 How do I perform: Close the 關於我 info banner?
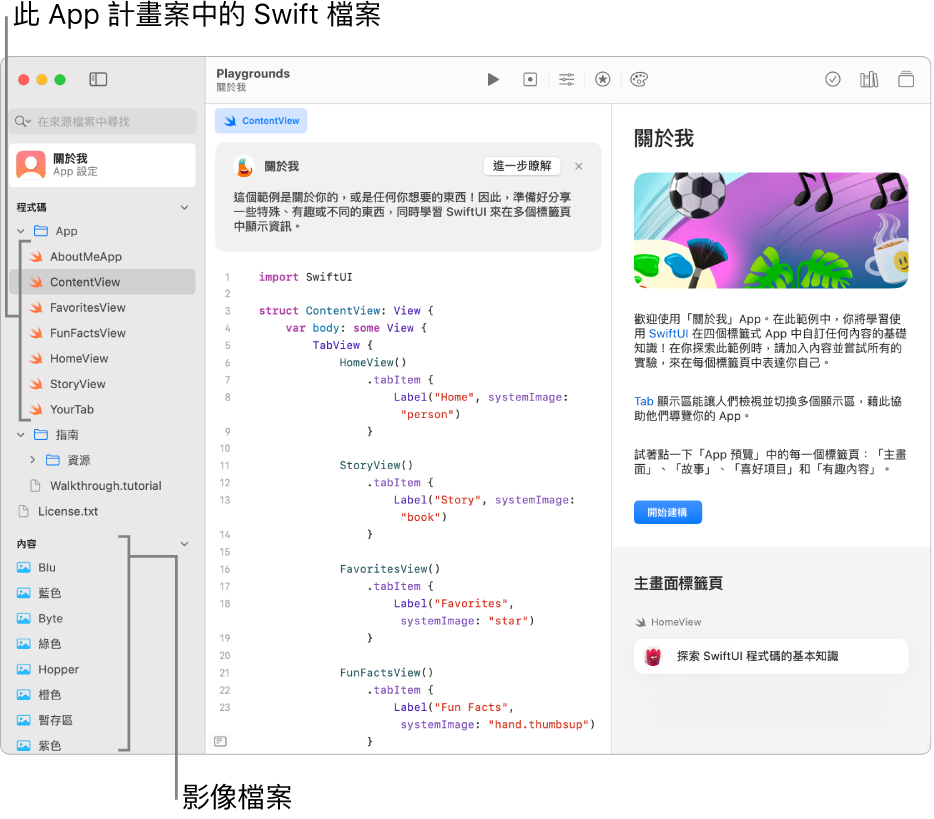578,166
